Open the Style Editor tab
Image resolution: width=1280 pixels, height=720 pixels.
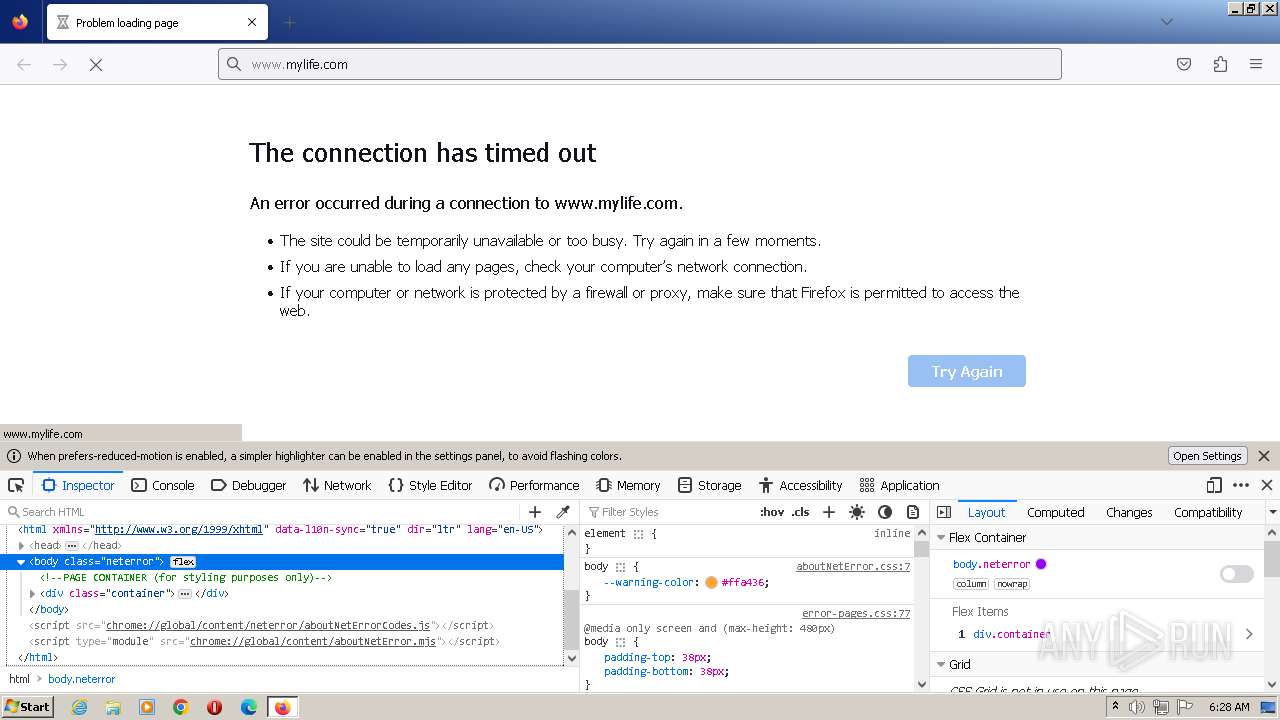point(430,485)
